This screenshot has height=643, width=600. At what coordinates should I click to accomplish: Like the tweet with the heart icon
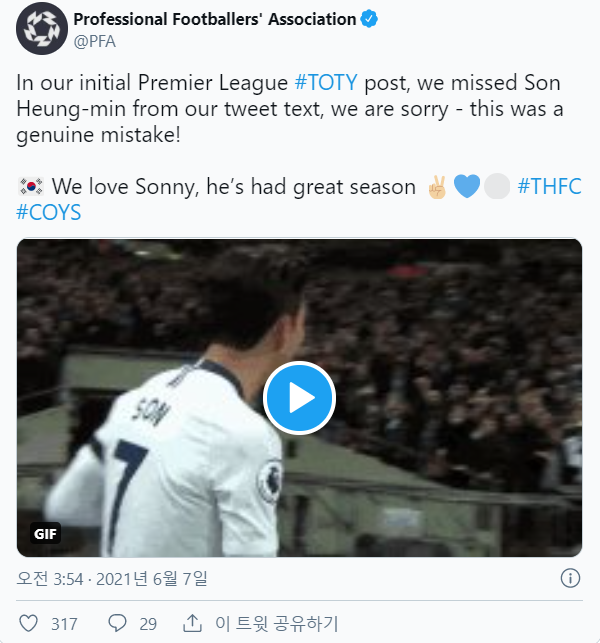[29, 623]
